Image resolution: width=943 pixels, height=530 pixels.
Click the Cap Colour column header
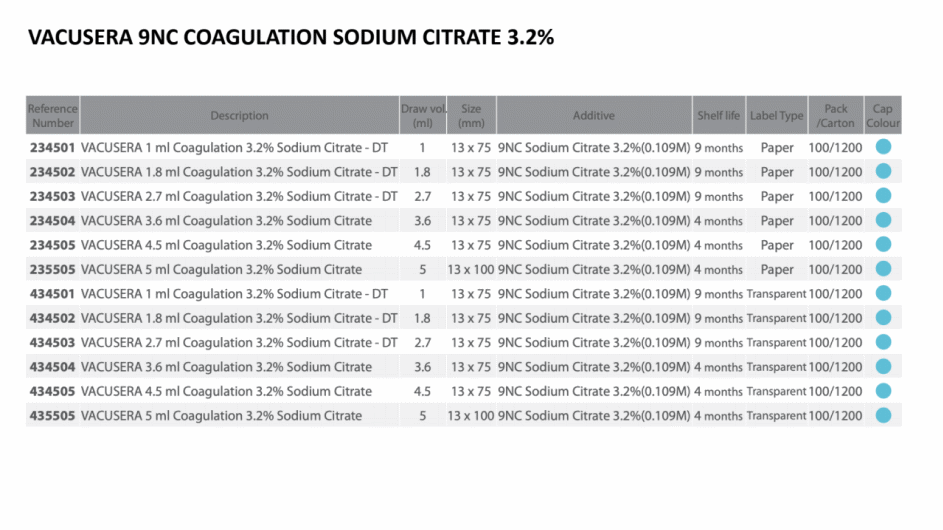(883, 116)
